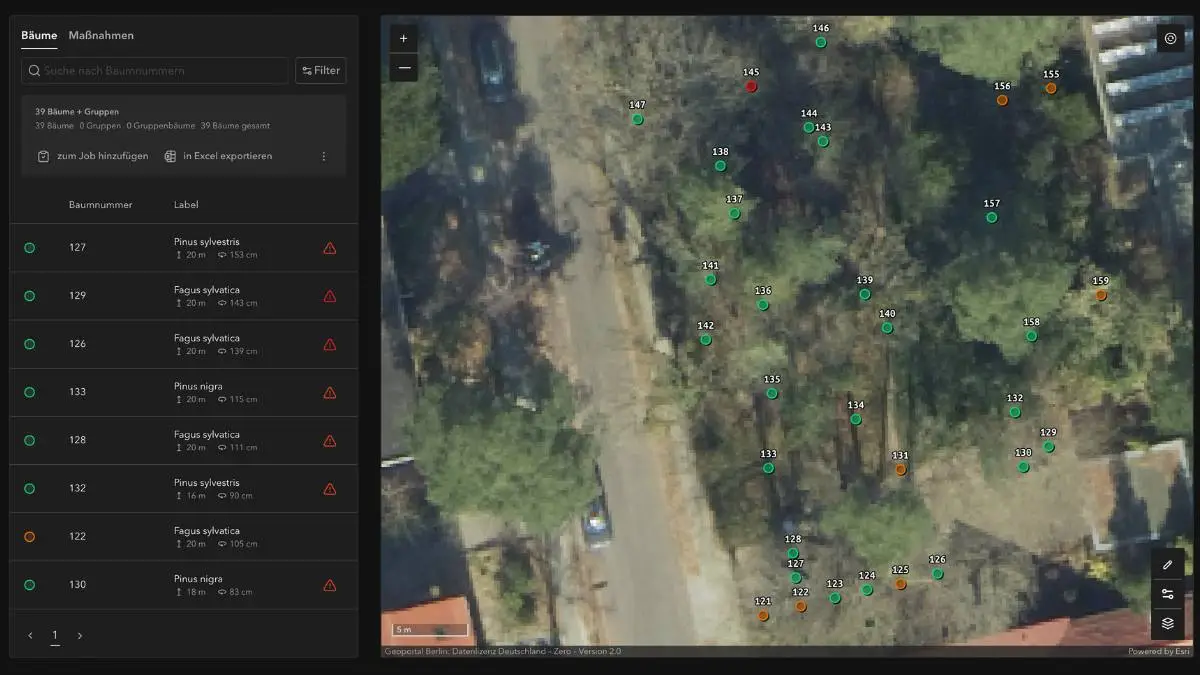Sort by Baumnummer column header
The image size is (1200, 675).
tap(100, 205)
